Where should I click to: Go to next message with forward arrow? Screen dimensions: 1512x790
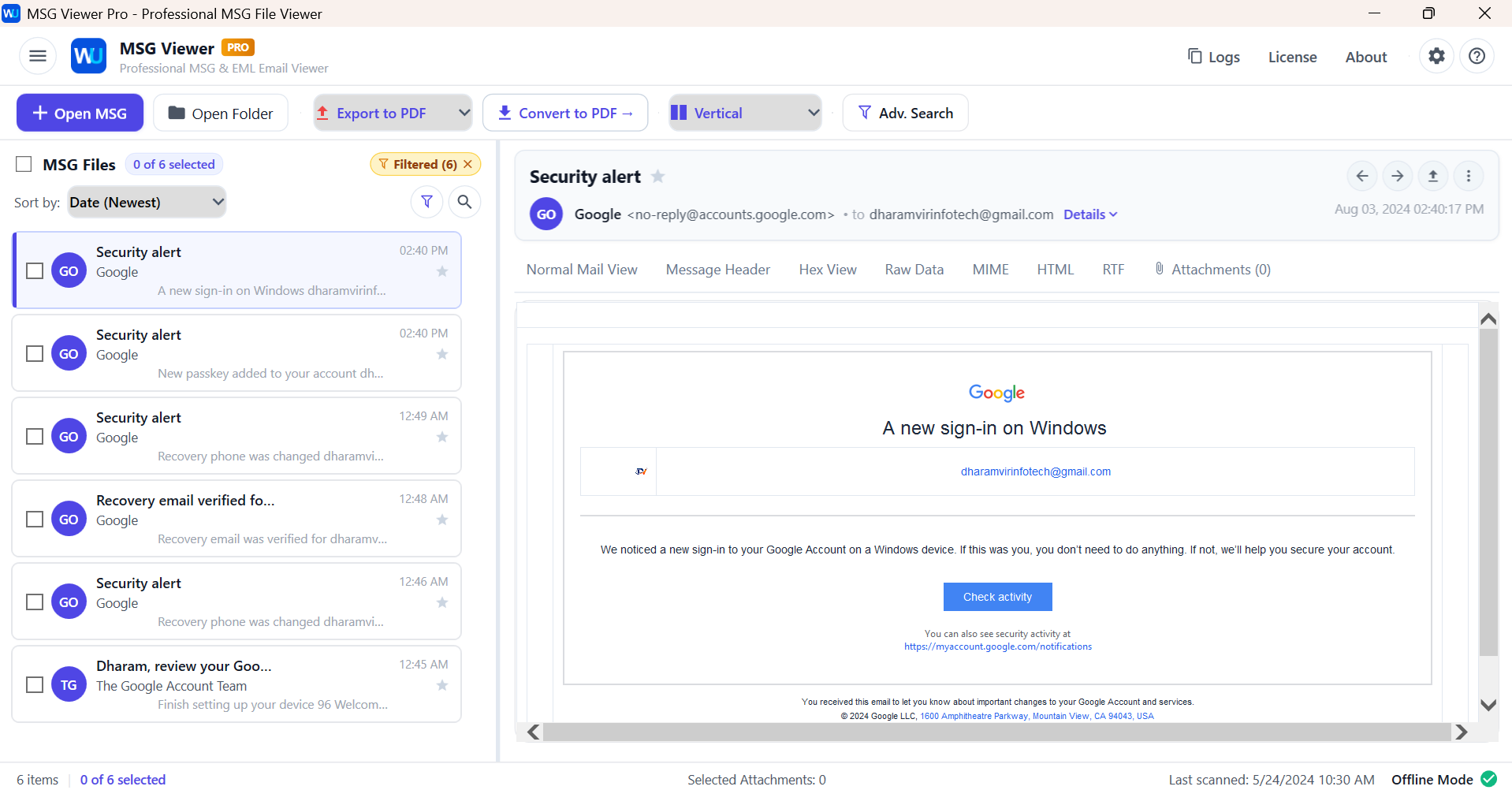1397,176
